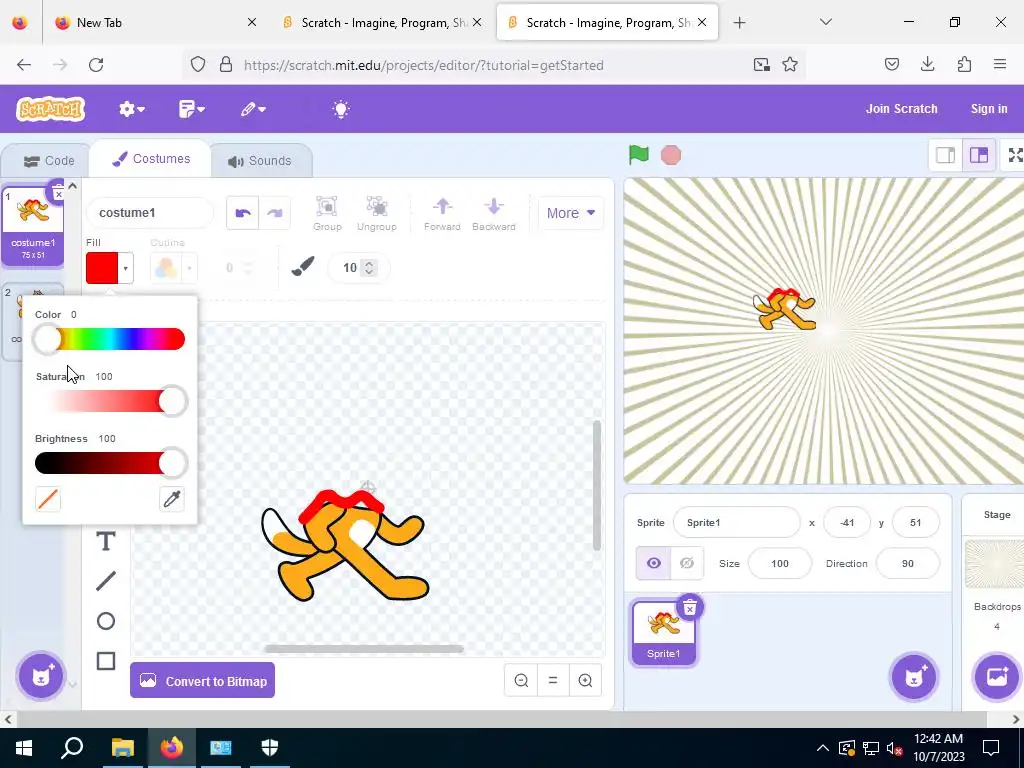Delete Sprite1 using its trash icon

pos(690,608)
